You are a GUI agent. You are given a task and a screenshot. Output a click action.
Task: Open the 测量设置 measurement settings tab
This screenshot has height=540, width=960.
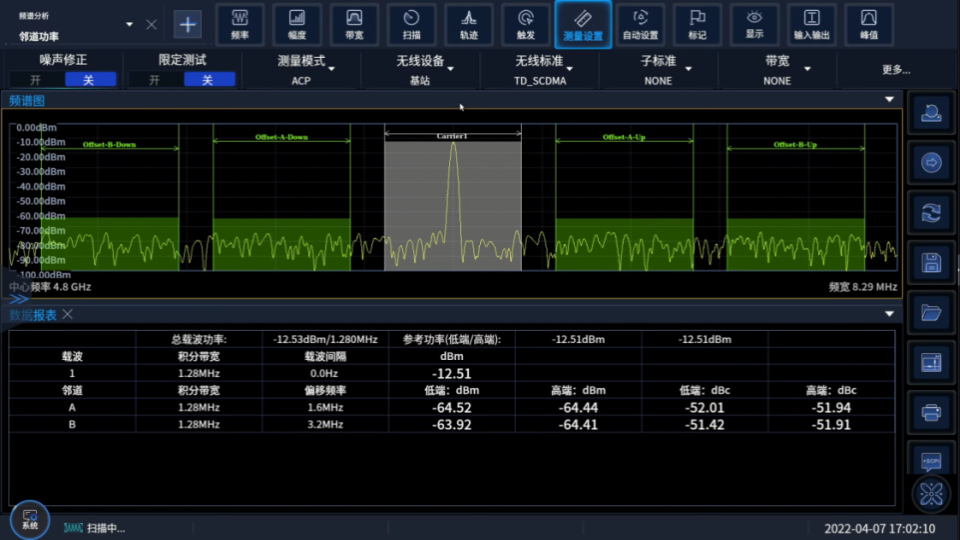tap(583, 24)
